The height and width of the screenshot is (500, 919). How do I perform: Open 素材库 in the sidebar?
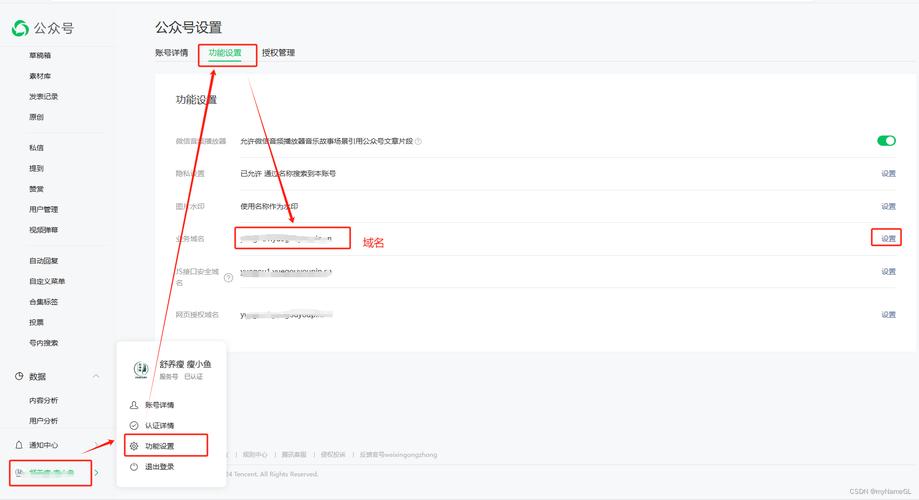click(40, 76)
